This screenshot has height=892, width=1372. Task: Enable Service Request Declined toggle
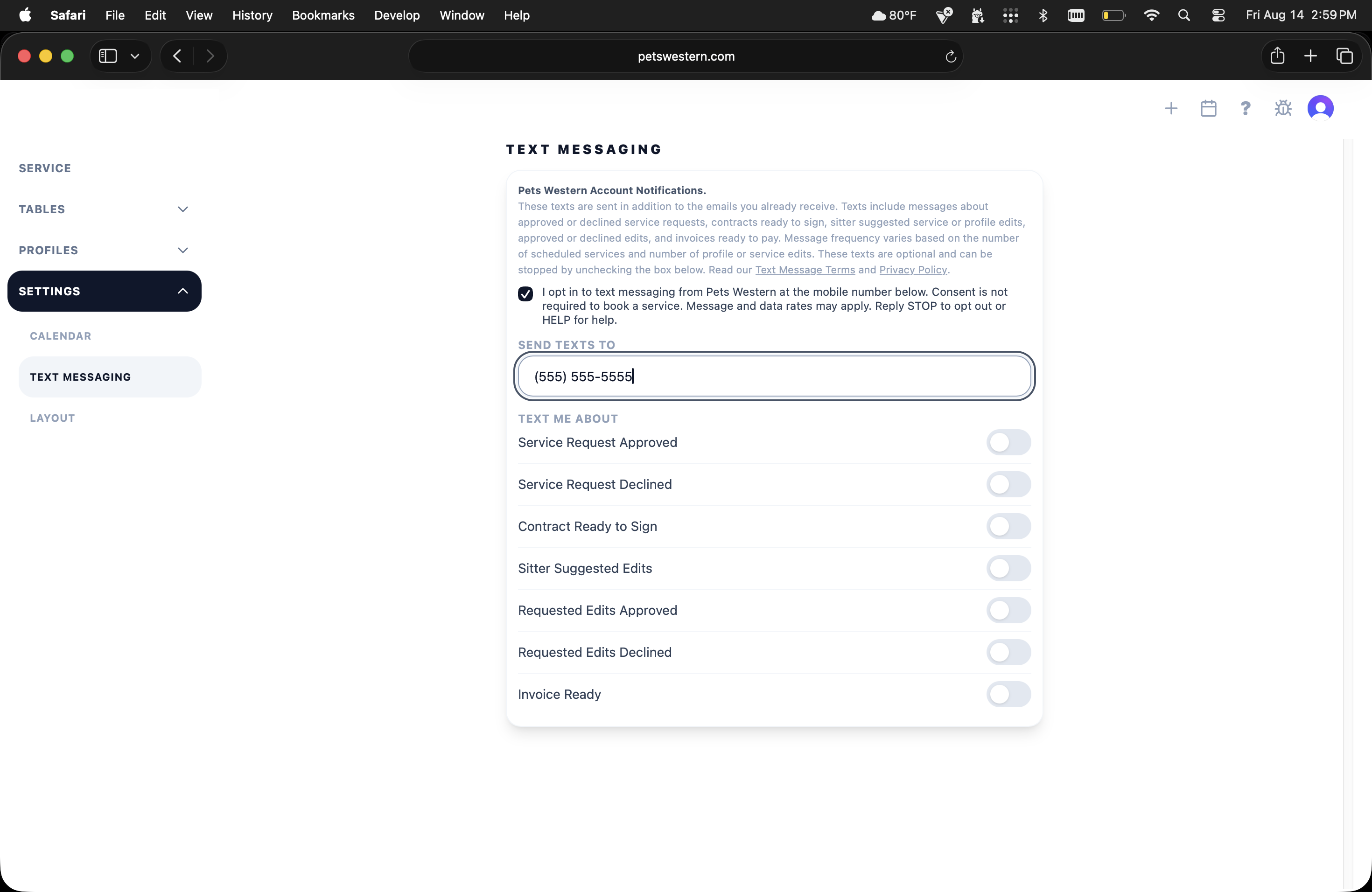tap(1008, 484)
